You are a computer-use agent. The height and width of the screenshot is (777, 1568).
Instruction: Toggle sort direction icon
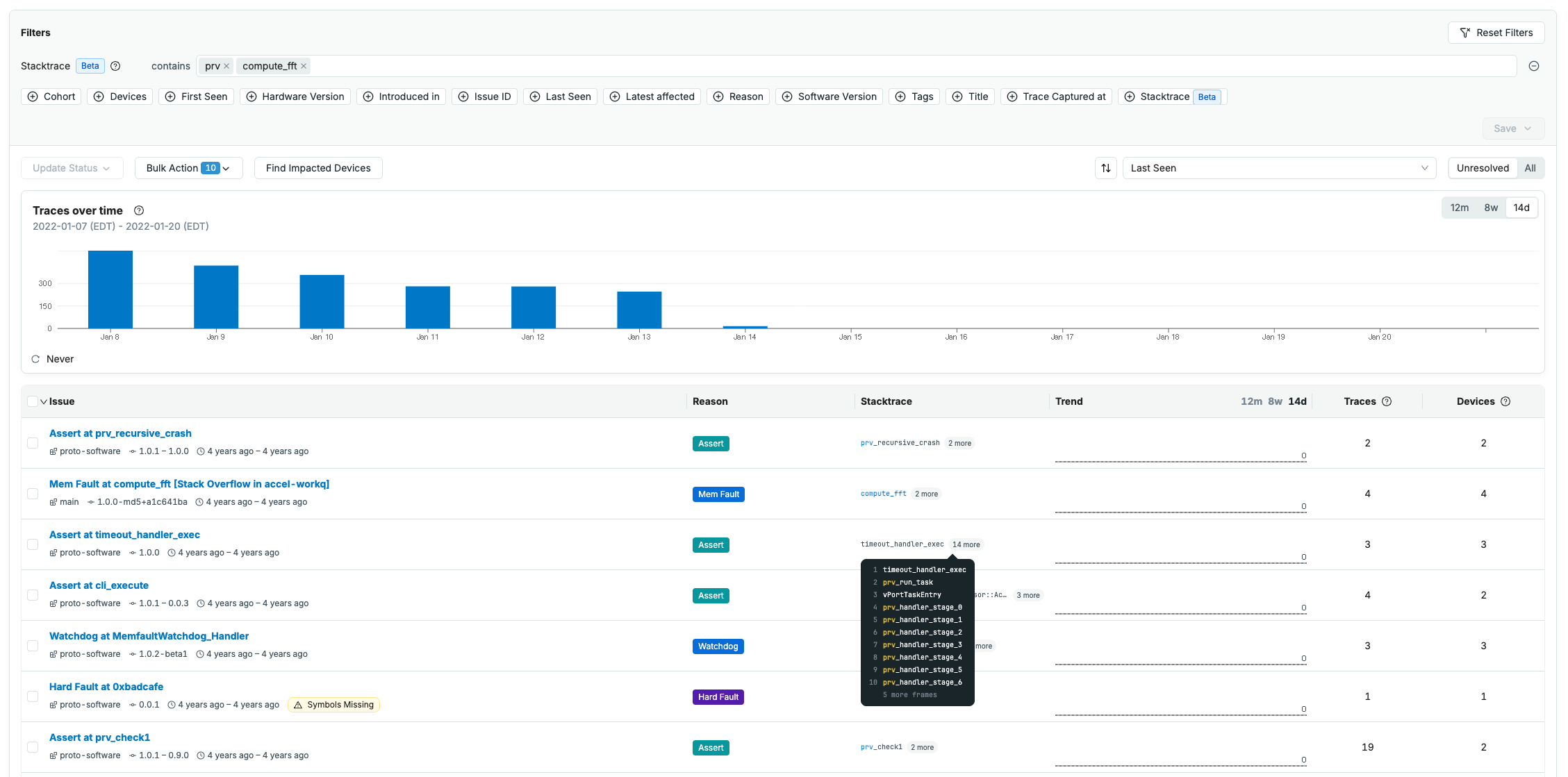coord(1106,168)
